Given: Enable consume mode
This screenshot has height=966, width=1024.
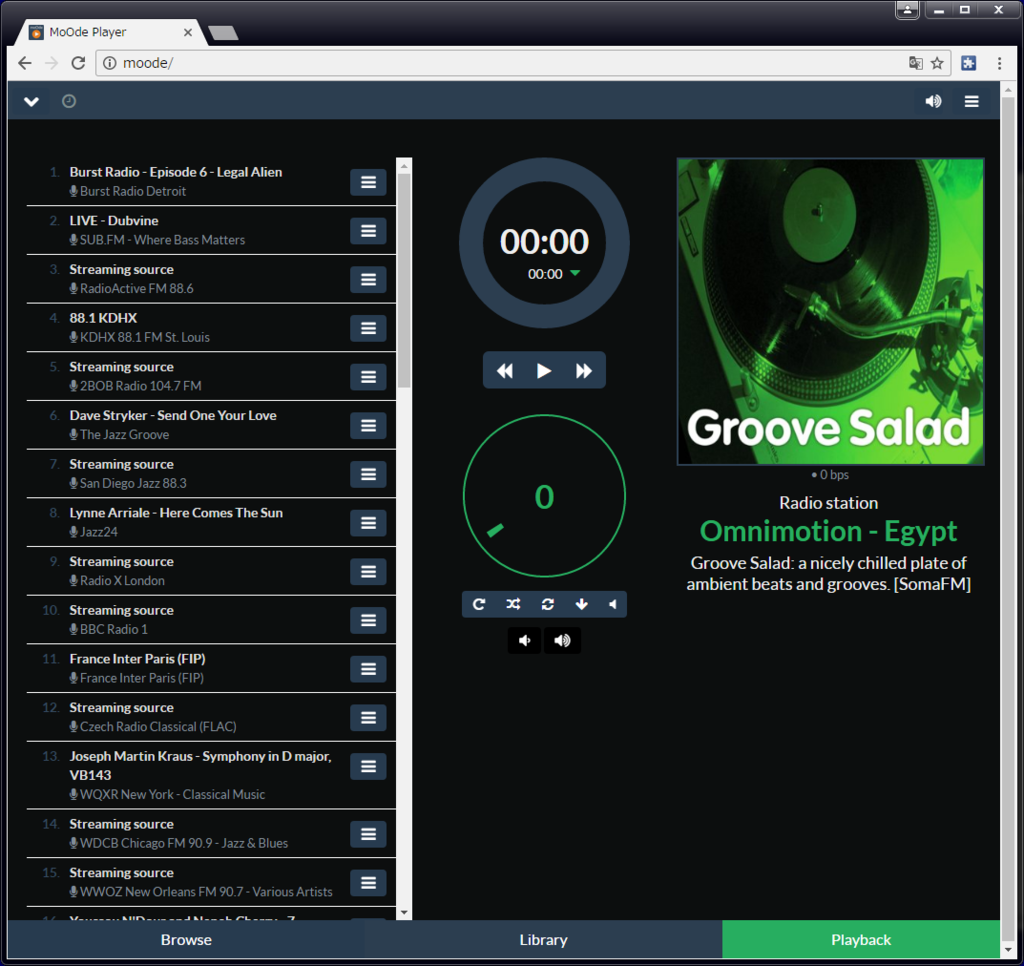Looking at the screenshot, I should pos(547,604).
